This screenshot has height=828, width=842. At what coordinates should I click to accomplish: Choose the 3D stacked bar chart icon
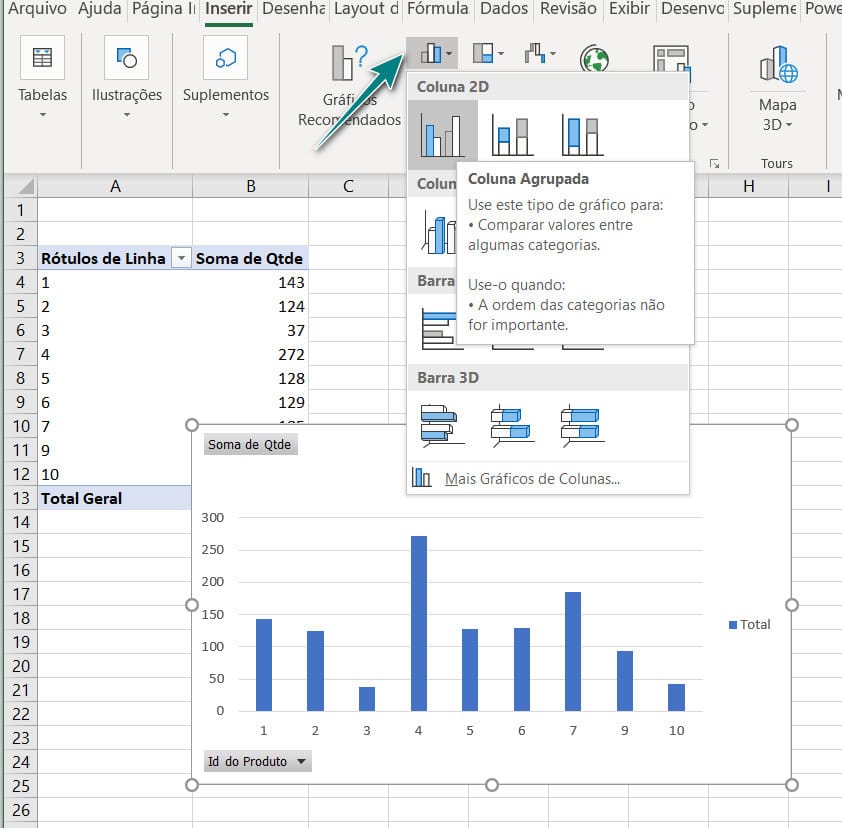(512, 425)
